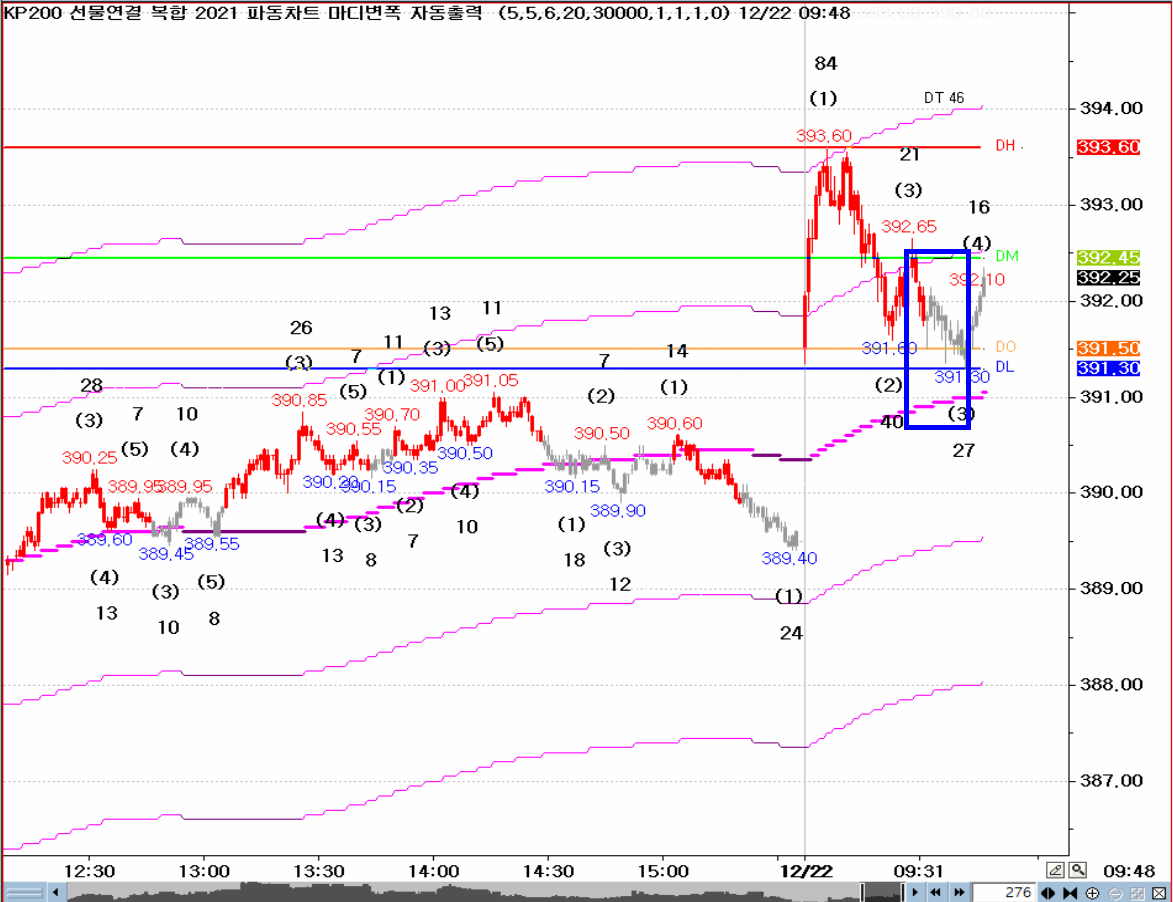The width and height of the screenshot is (1173, 902).
Task: Click the expand bars horizontally icon
Action: tap(1049, 892)
